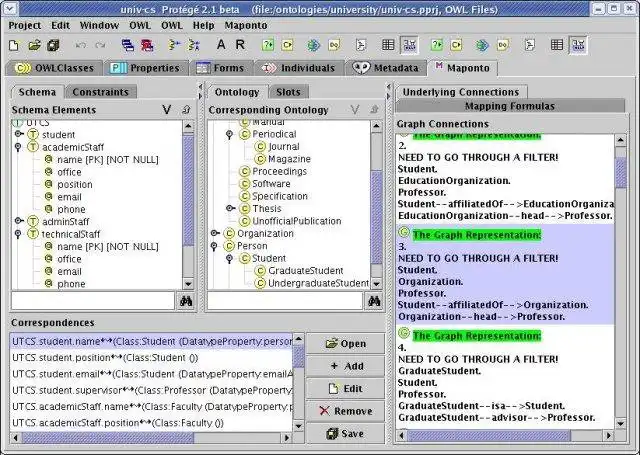Click the Remove button with red X
The height and width of the screenshot is (455, 640).
pos(345,411)
